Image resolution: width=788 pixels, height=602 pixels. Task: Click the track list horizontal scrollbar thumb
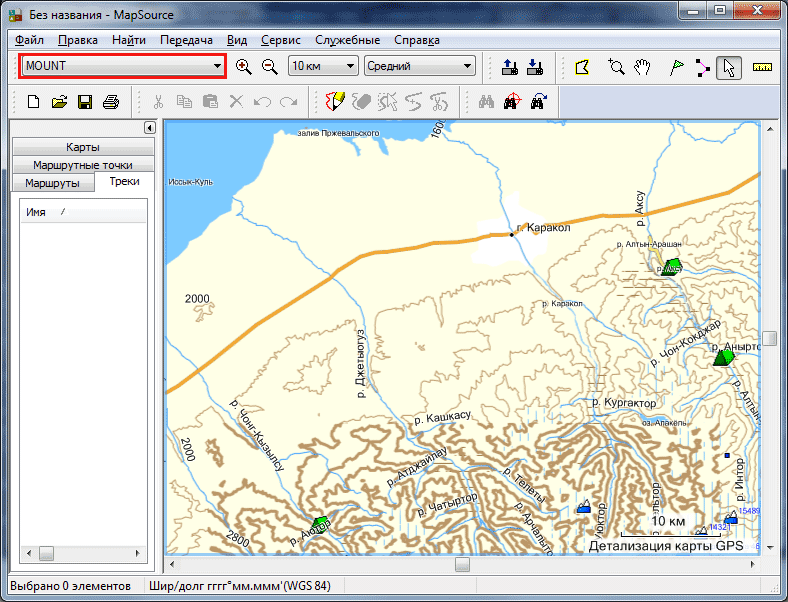[x=46, y=553]
